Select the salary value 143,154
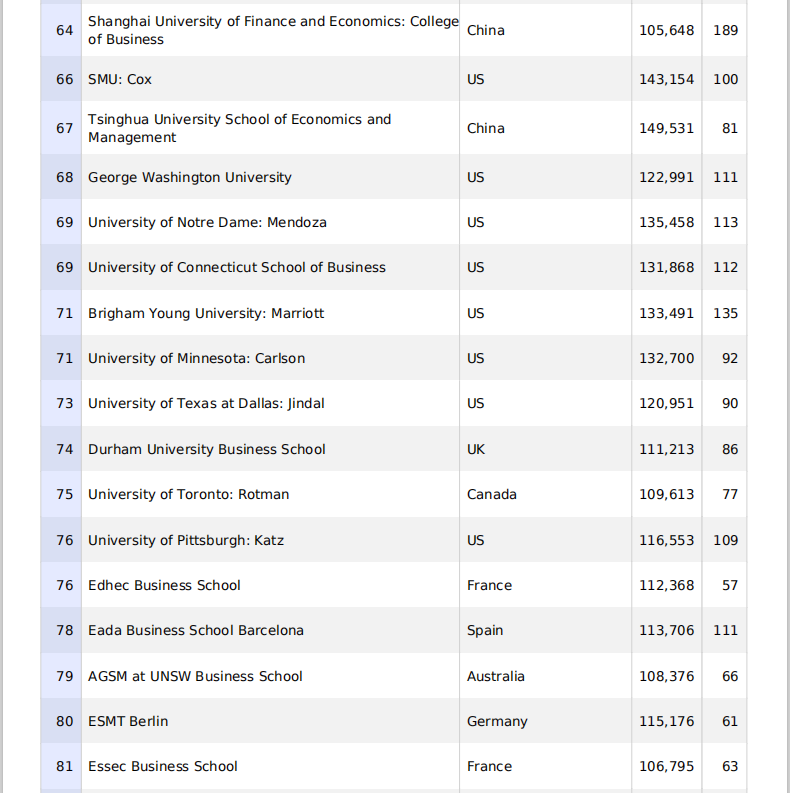Viewport: 790px width, 793px height. coord(666,79)
